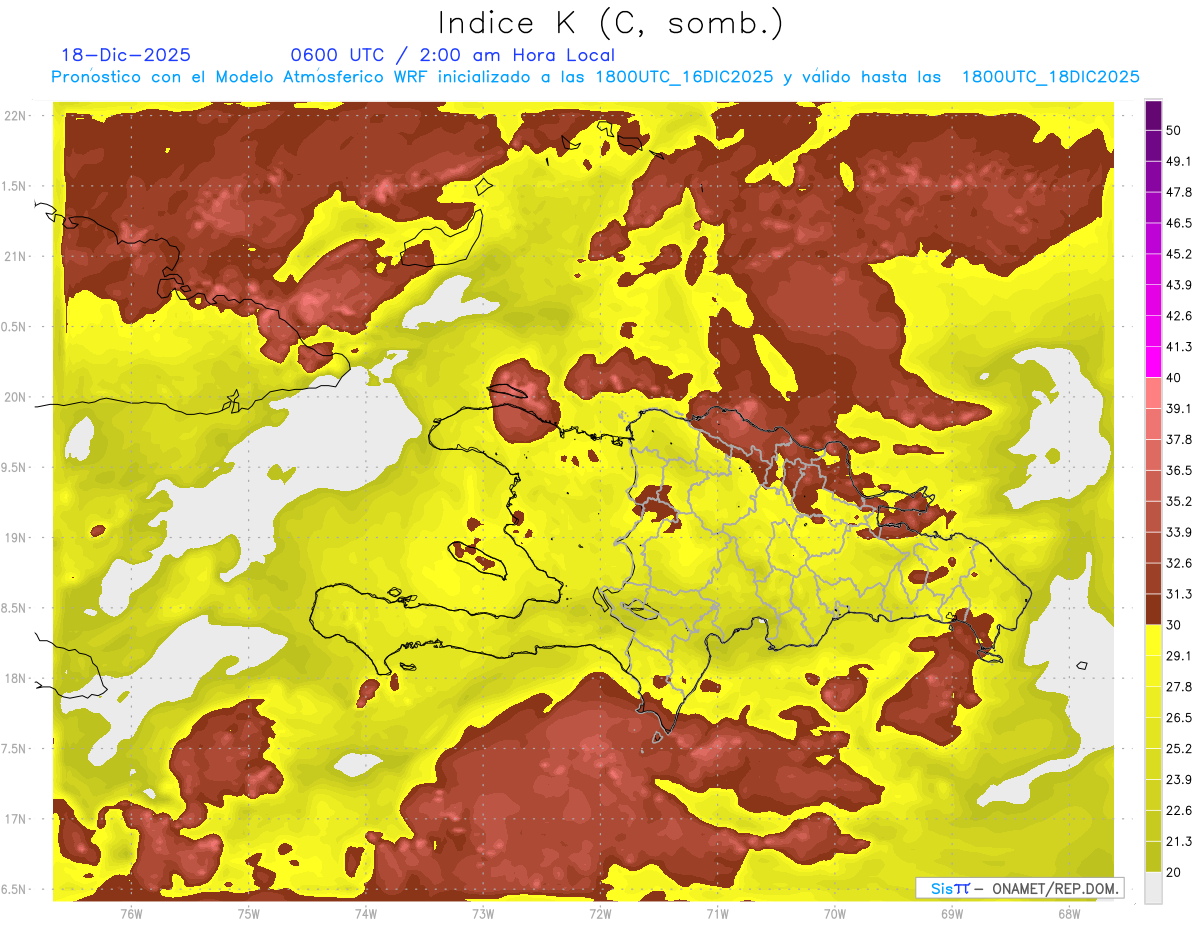This screenshot has width=1200, height=927.
Task: Pick the gray swatch below the 20 label
Action: click(x=1153, y=887)
